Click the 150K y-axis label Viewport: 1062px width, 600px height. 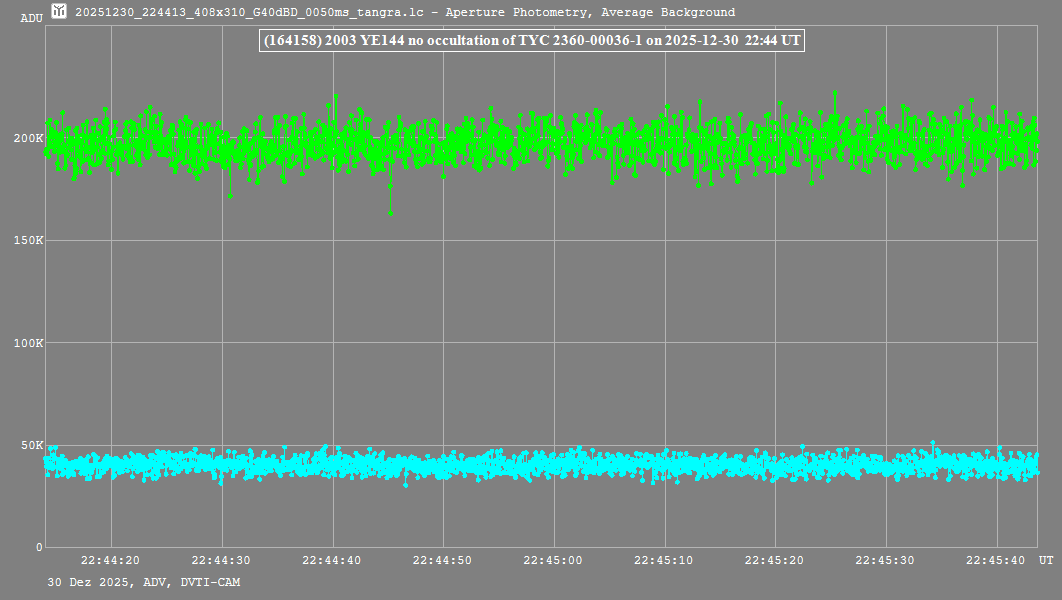[28, 241]
